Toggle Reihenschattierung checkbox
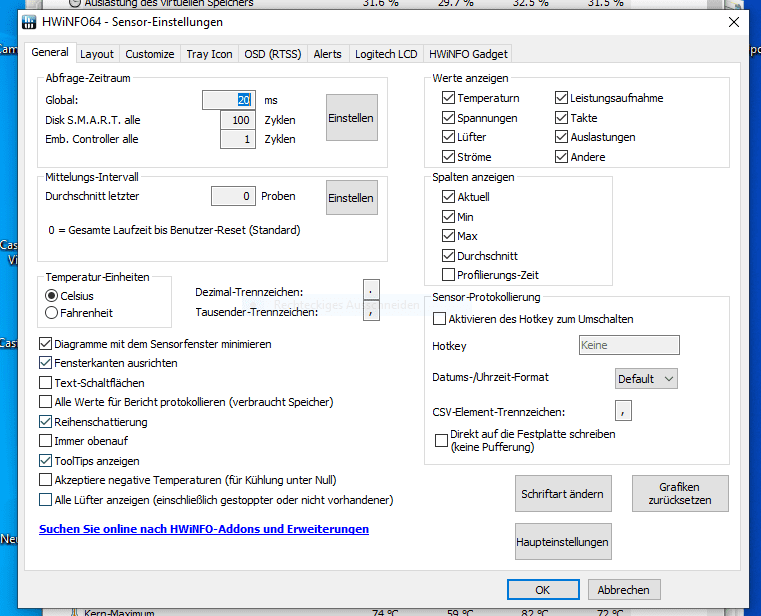Screen dimensions: 761x616 pyautogui.click(x=45, y=421)
